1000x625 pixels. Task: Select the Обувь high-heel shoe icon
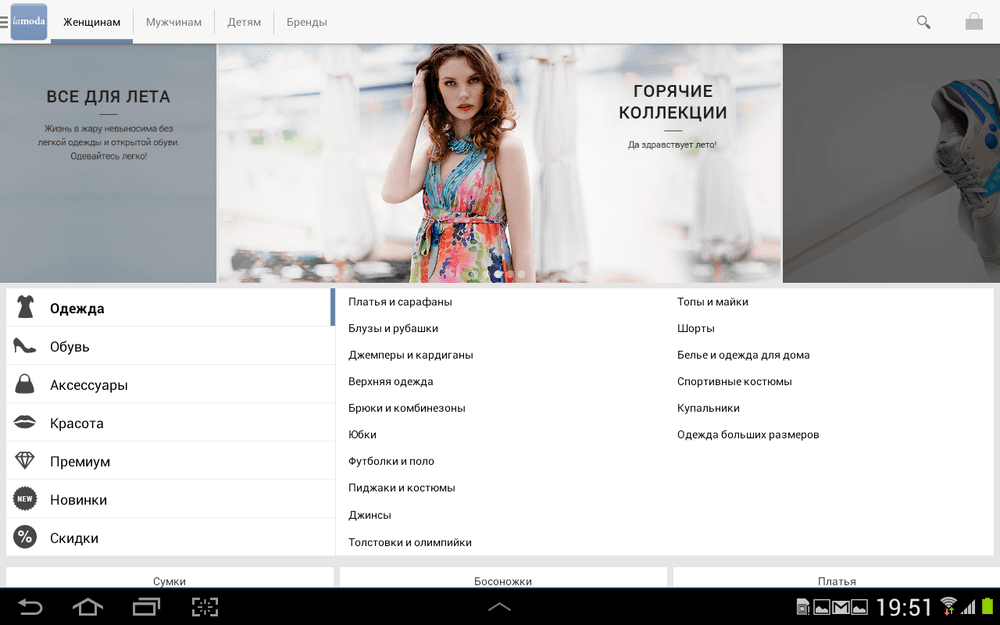[25, 346]
